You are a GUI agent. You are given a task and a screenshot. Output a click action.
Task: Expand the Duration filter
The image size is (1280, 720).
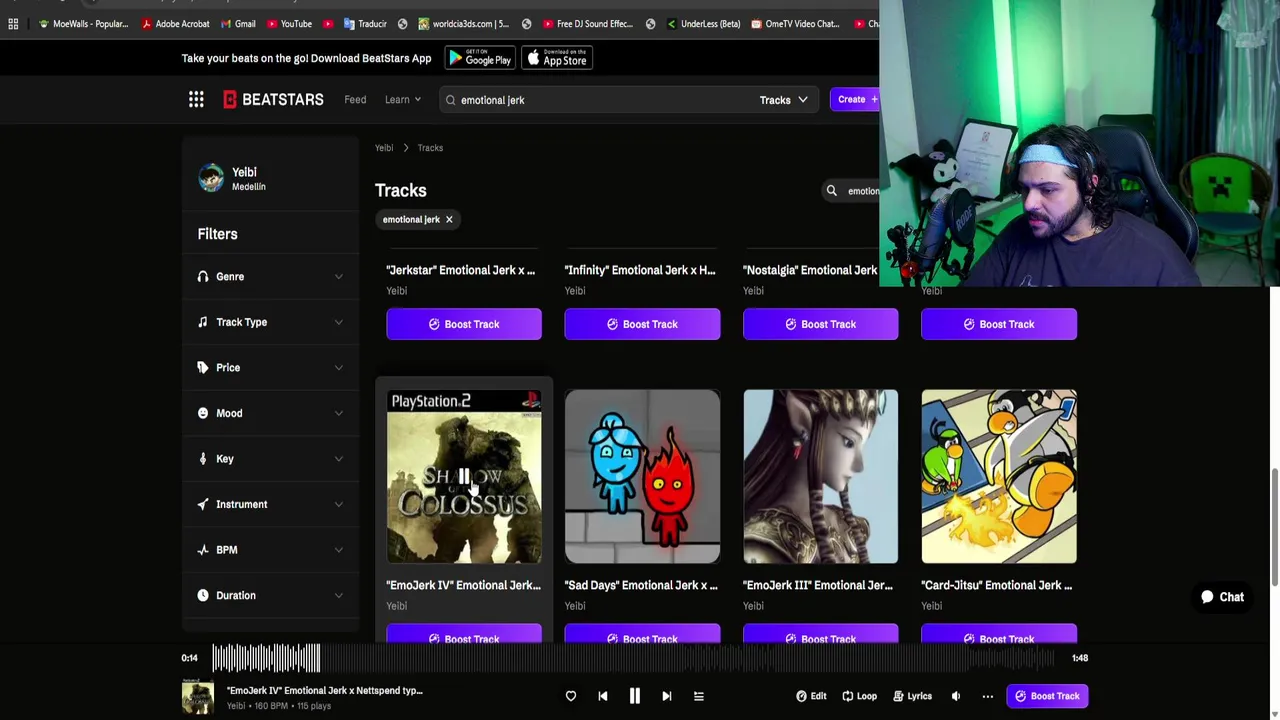click(270, 595)
